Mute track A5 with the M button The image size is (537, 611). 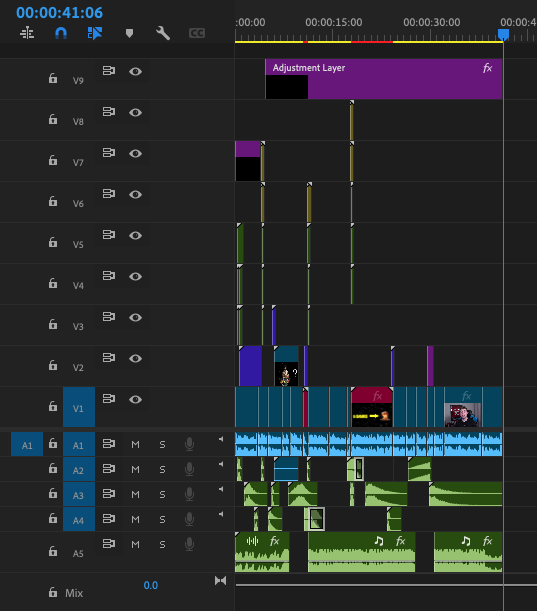click(x=135, y=544)
